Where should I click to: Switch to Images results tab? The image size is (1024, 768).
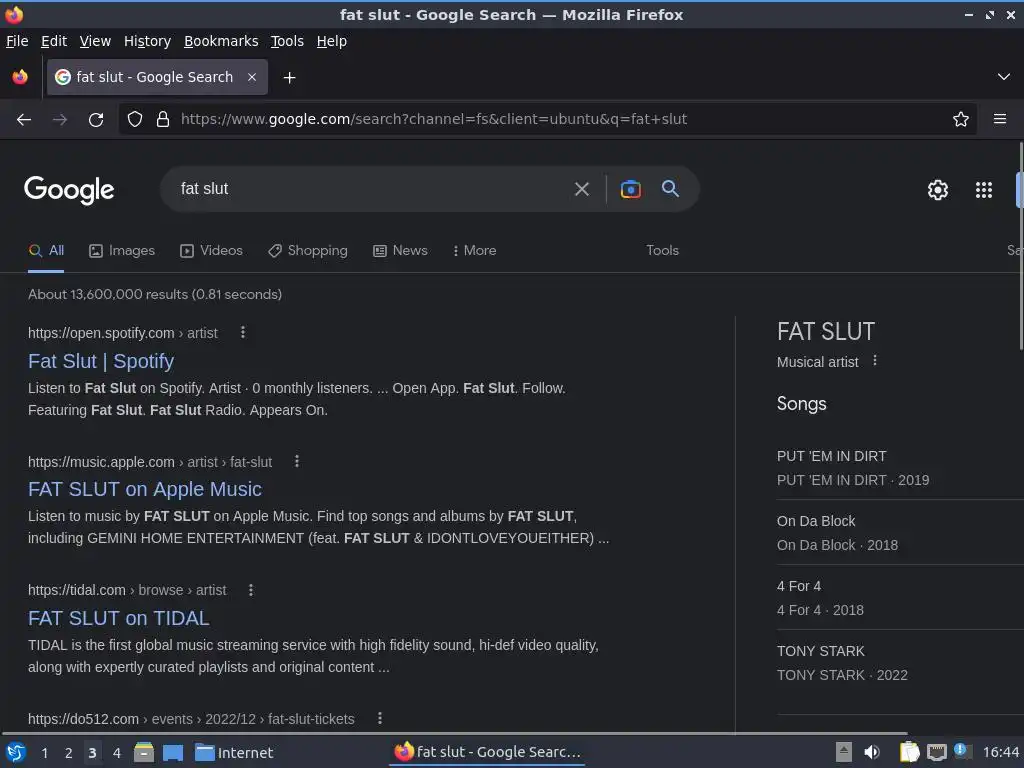122,251
